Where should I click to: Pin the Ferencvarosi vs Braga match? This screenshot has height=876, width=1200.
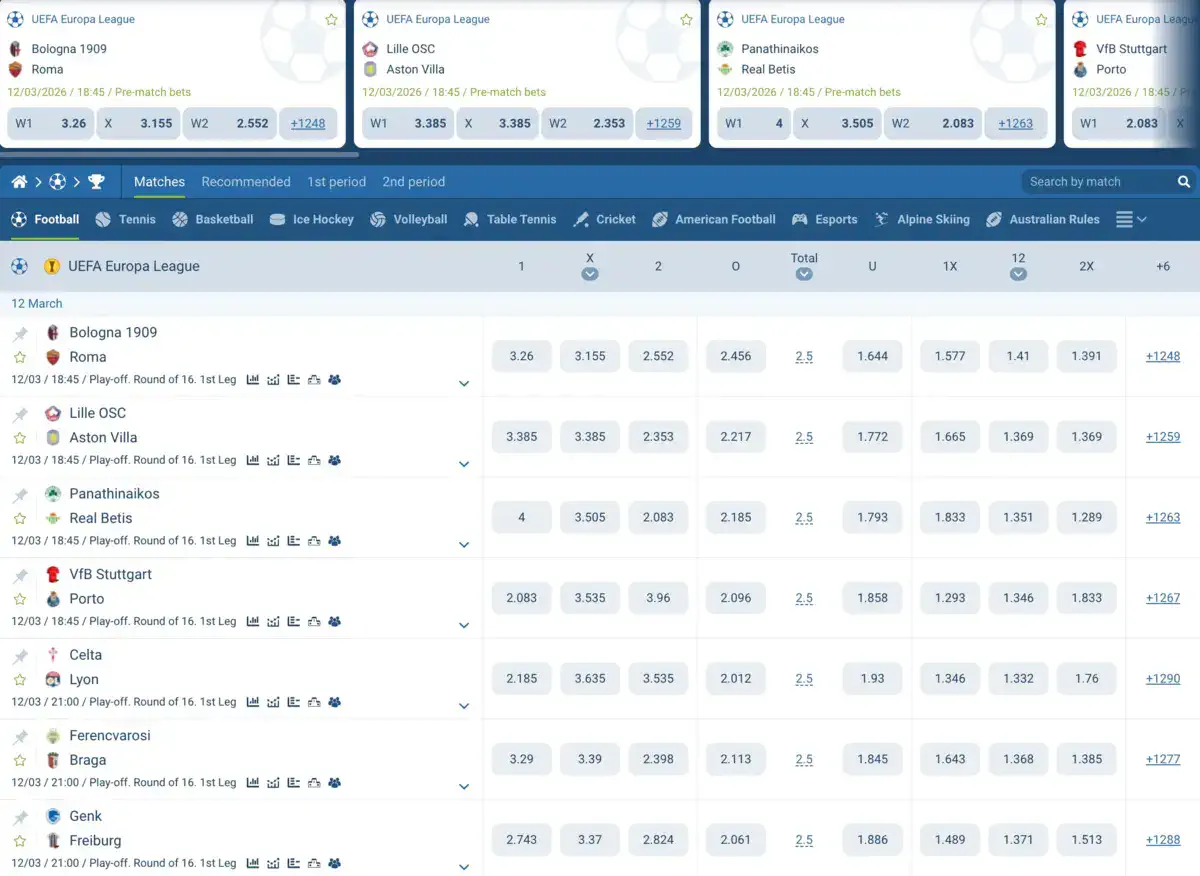click(x=20, y=737)
